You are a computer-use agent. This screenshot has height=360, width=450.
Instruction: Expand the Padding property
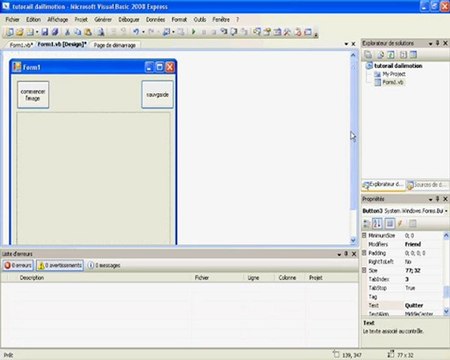364,253
